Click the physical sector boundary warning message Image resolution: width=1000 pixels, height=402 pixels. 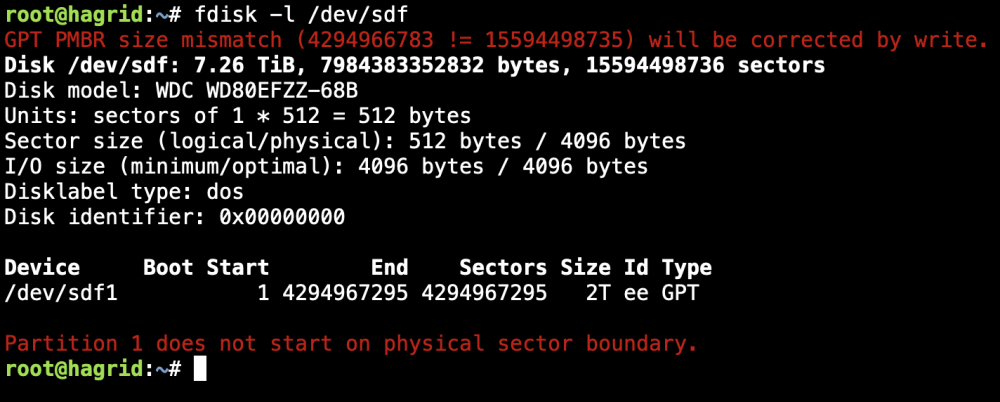click(351, 344)
